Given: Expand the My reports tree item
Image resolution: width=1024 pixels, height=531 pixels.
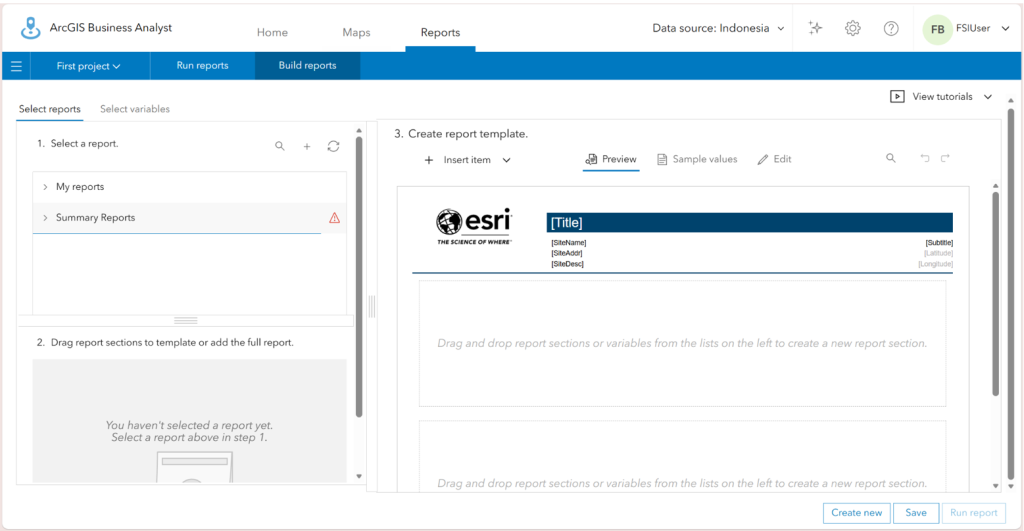Looking at the screenshot, I should click(45, 187).
